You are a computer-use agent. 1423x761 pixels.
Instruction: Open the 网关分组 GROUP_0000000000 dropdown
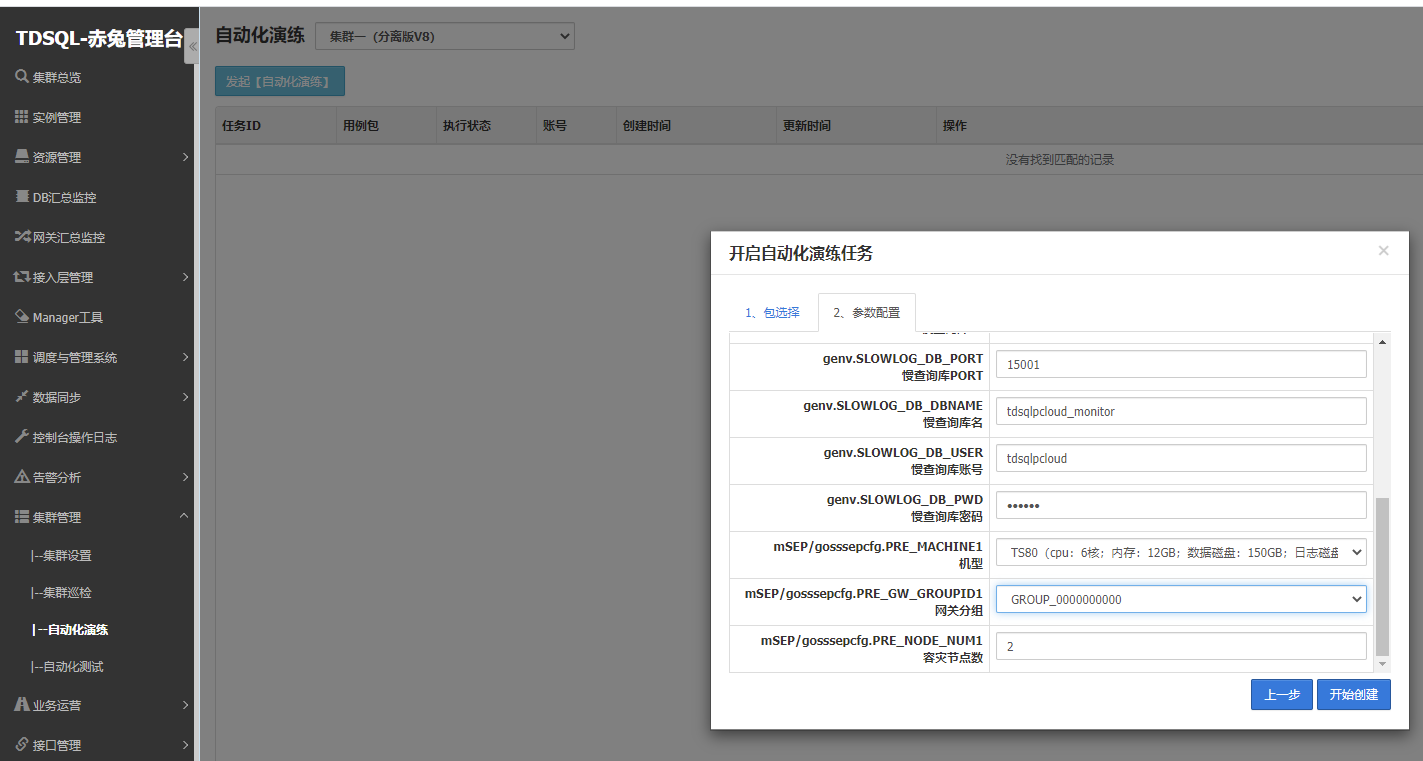pos(1181,599)
